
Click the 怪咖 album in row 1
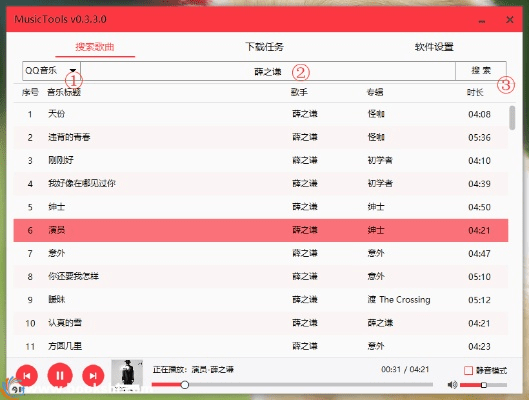[376, 114]
